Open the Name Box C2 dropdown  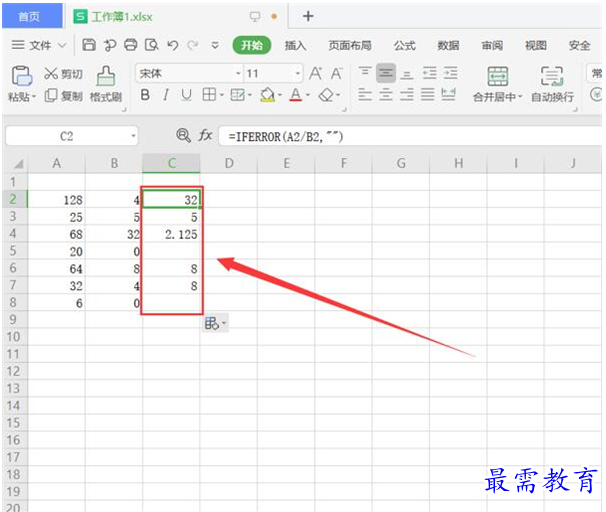pyautogui.click(x=133, y=136)
